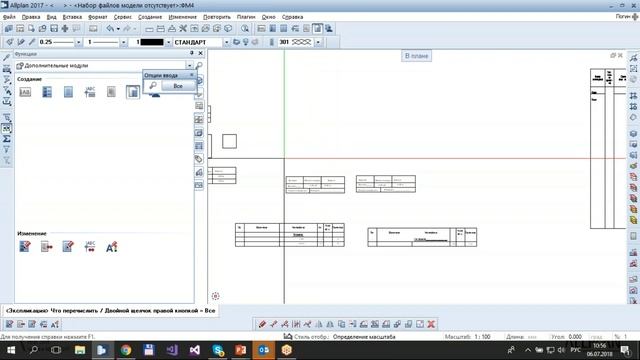Click the gray sheet icon in Создание

[x=111, y=92]
